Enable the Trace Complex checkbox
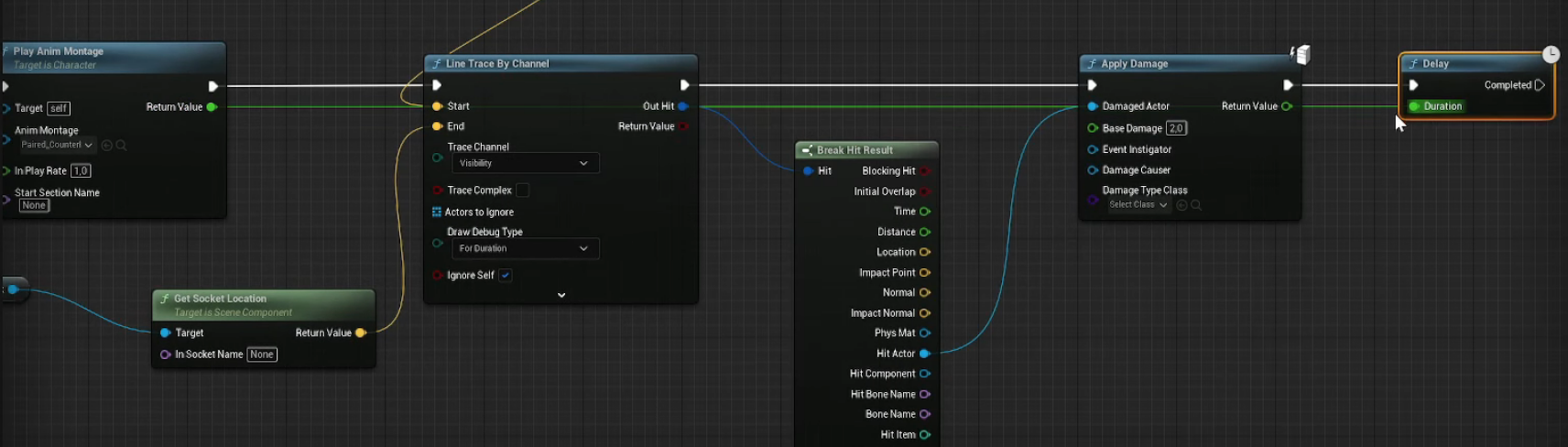The height and width of the screenshot is (447, 1568). [522, 191]
